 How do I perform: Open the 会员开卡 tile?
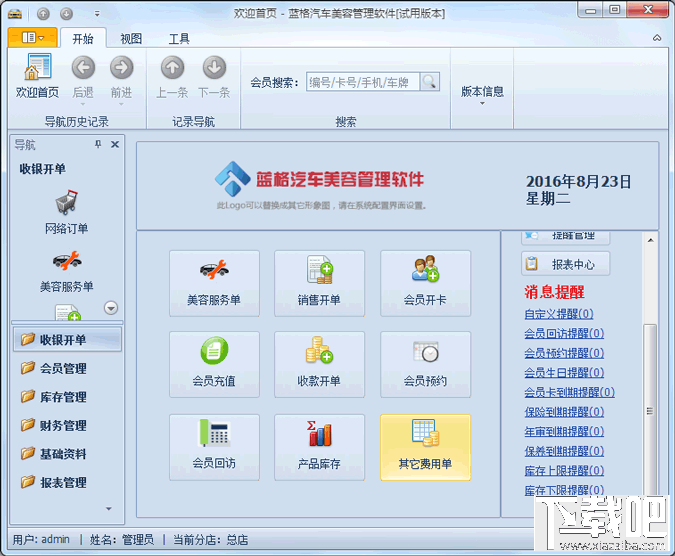pos(425,284)
